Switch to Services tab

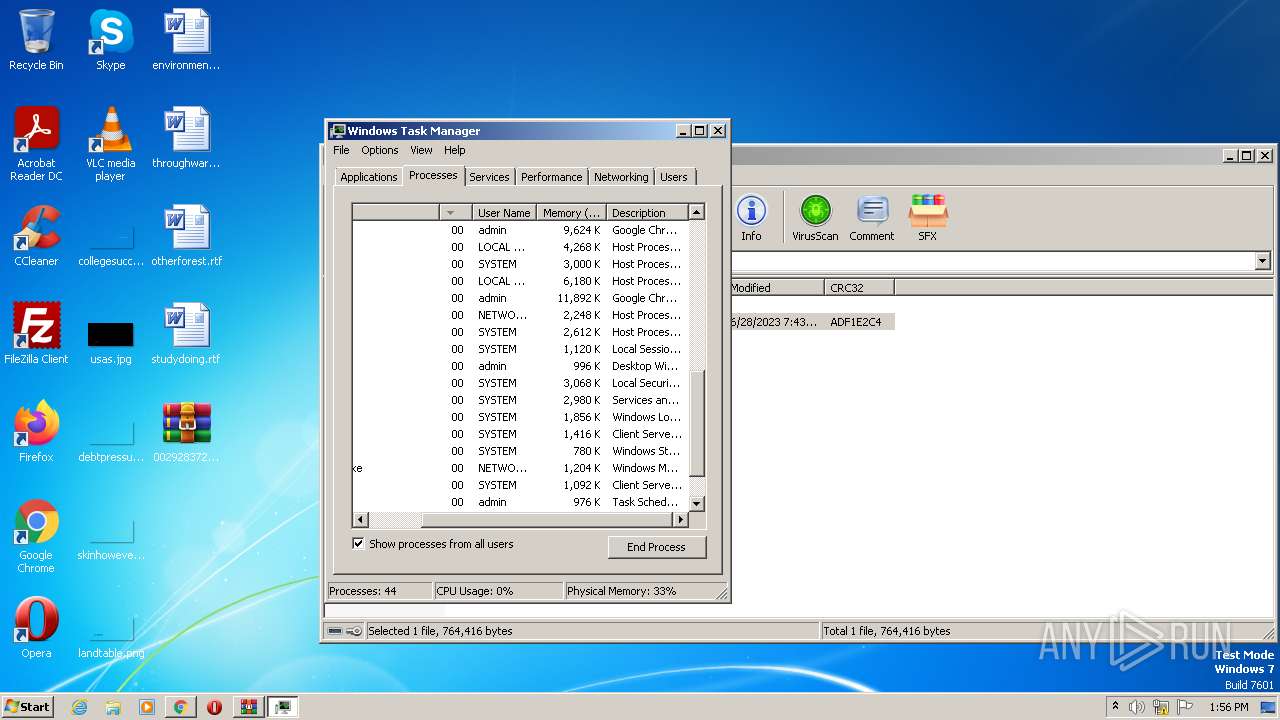point(490,177)
